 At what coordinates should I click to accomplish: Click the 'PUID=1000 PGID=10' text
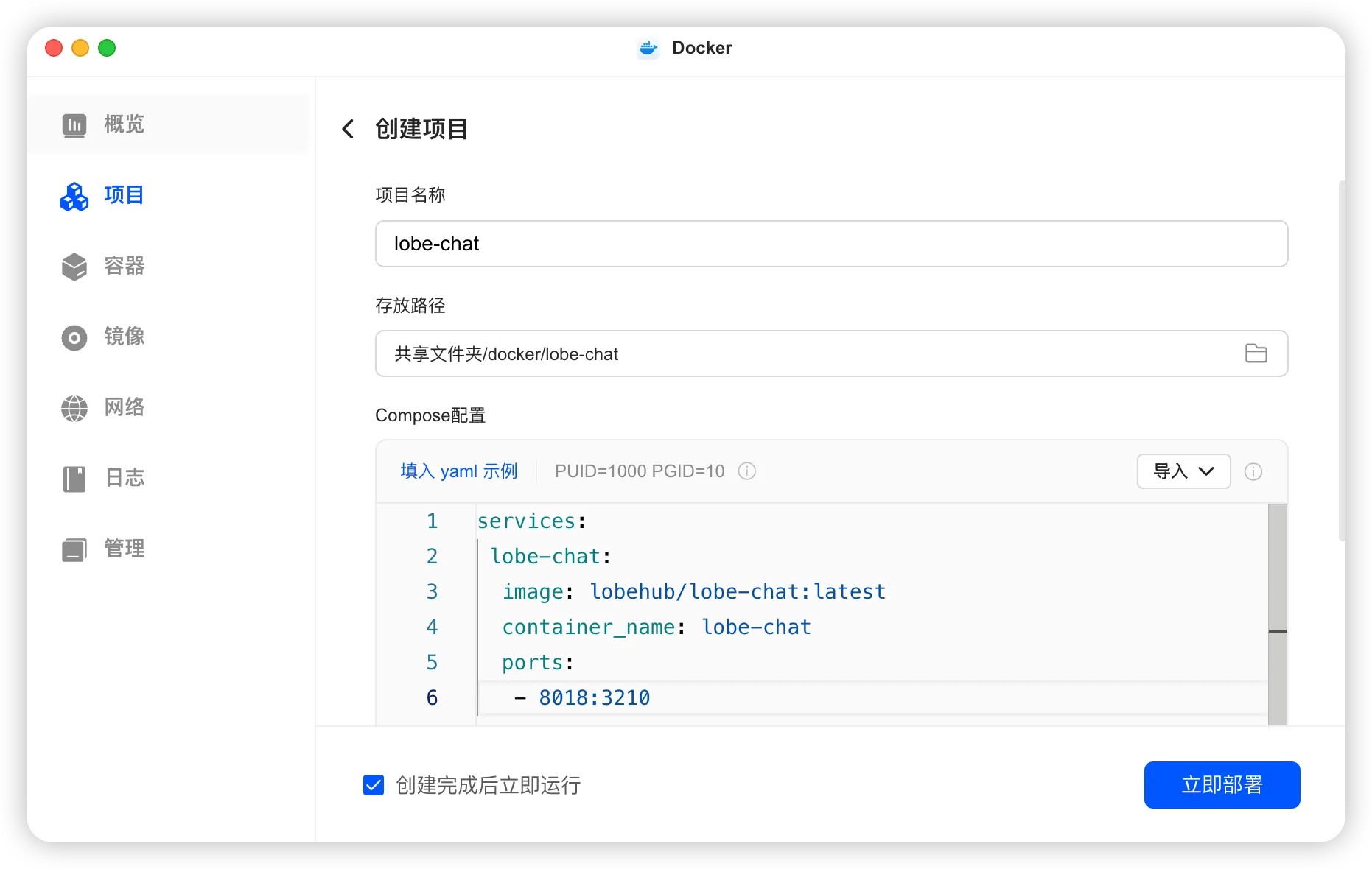pos(640,471)
